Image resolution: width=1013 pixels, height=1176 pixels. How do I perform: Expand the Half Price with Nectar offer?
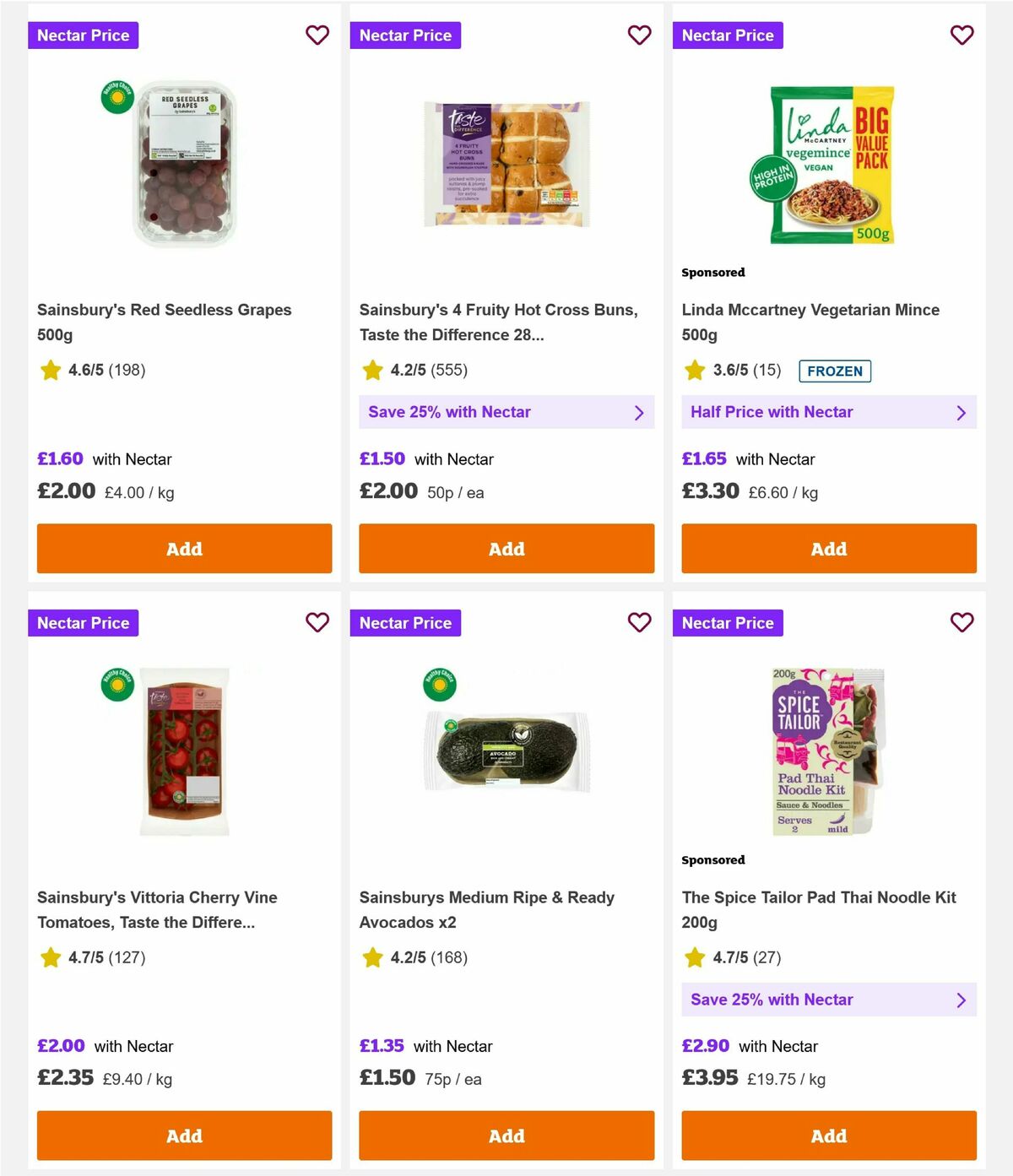click(x=829, y=412)
